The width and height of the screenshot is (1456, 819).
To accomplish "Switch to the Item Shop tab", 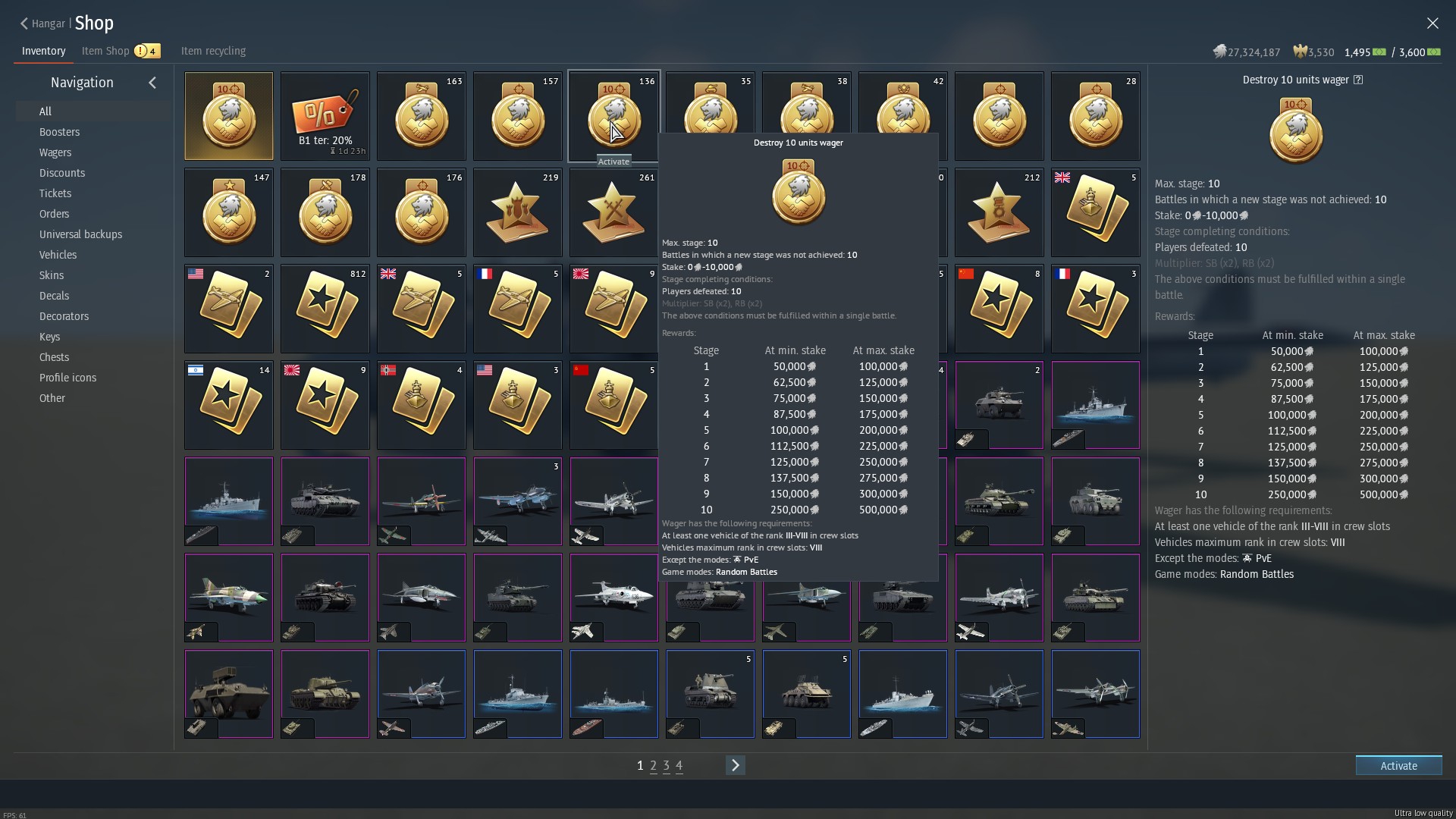I will point(105,51).
